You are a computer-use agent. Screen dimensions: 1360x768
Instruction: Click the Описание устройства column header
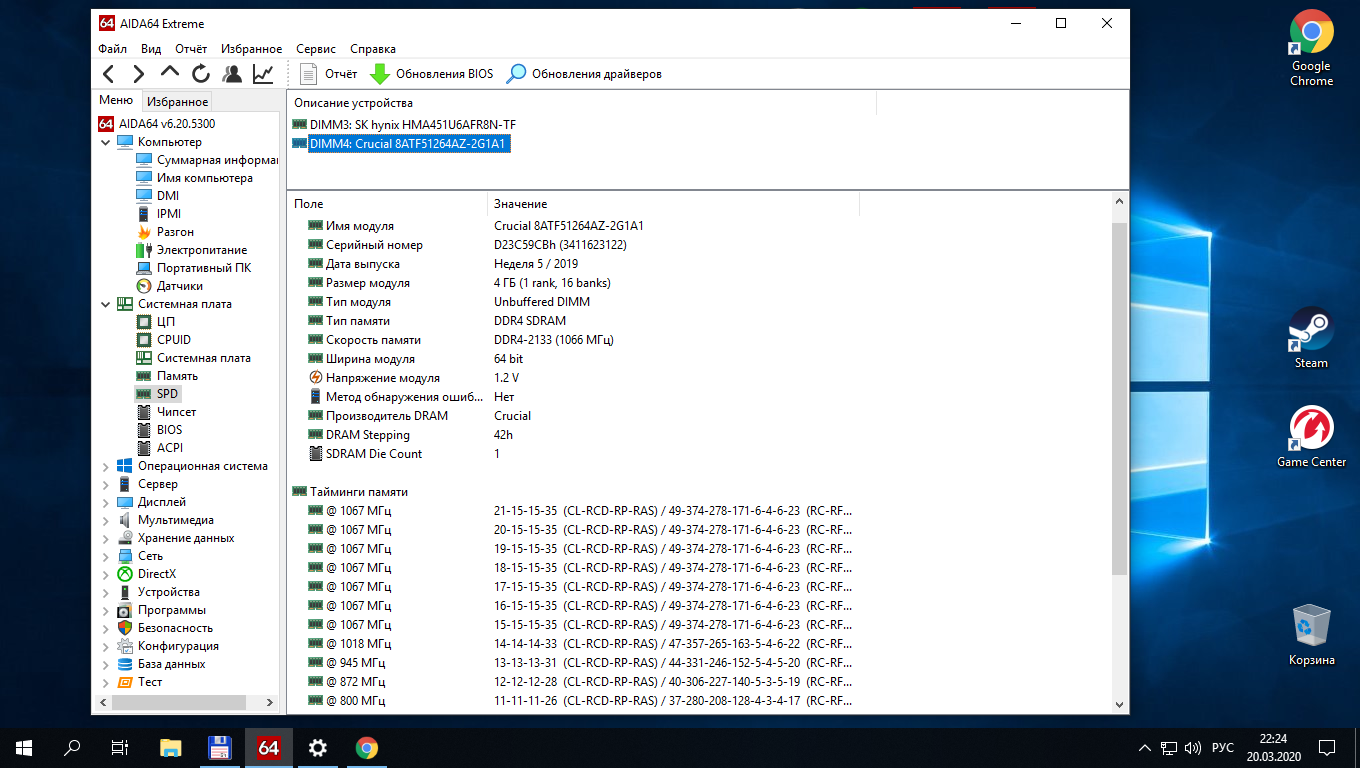pyautogui.click(x=581, y=103)
